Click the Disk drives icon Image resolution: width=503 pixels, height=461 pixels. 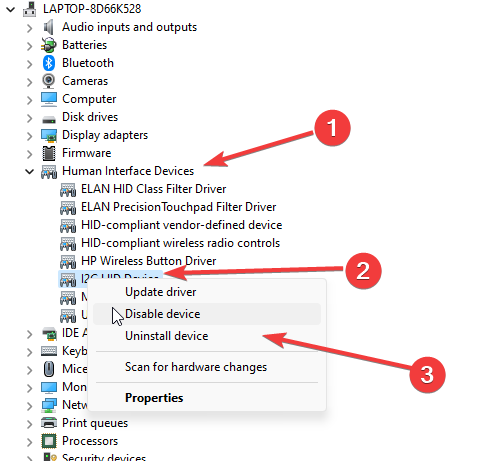49,119
